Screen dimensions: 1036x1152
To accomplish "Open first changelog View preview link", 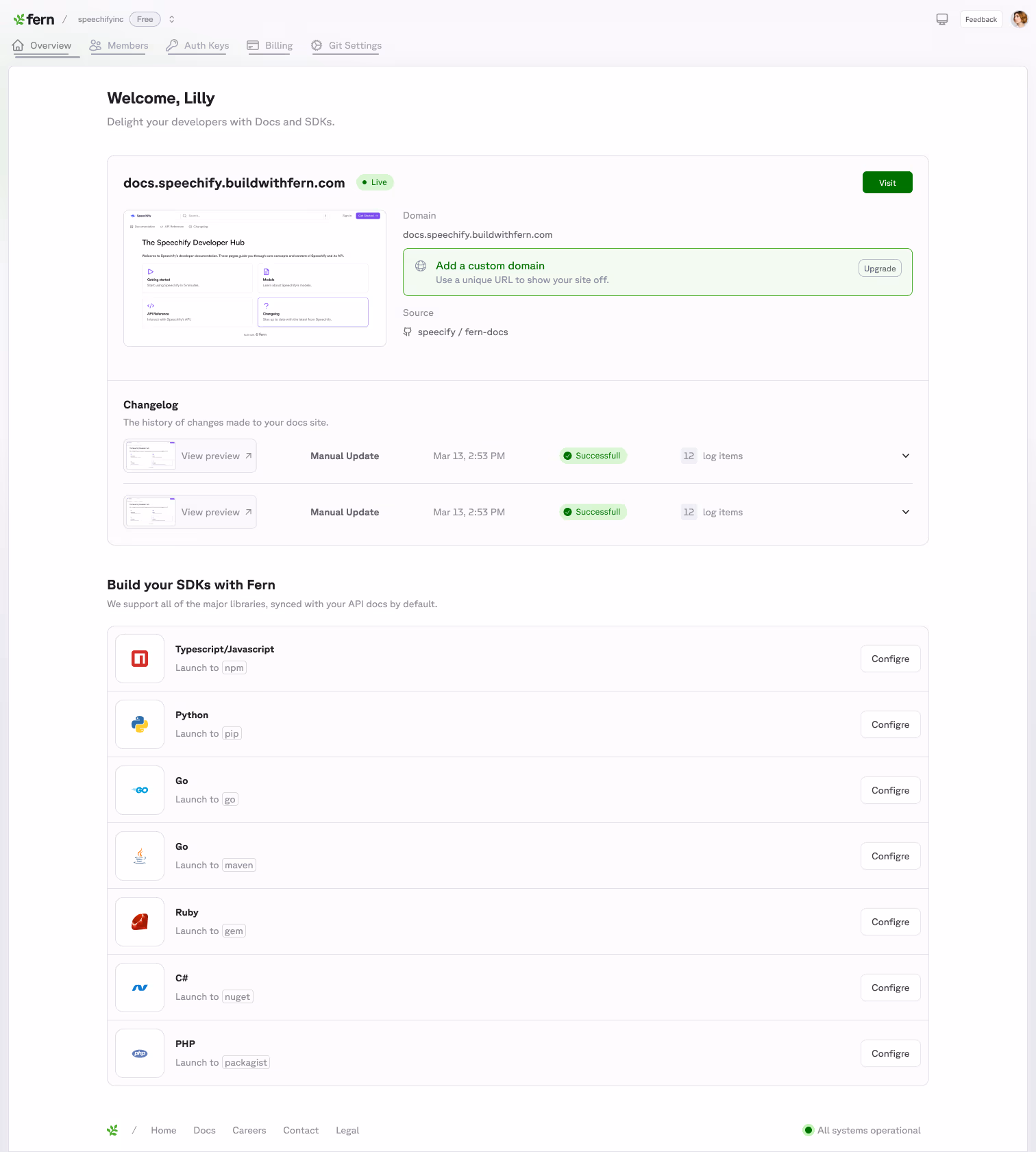I will tap(190, 456).
